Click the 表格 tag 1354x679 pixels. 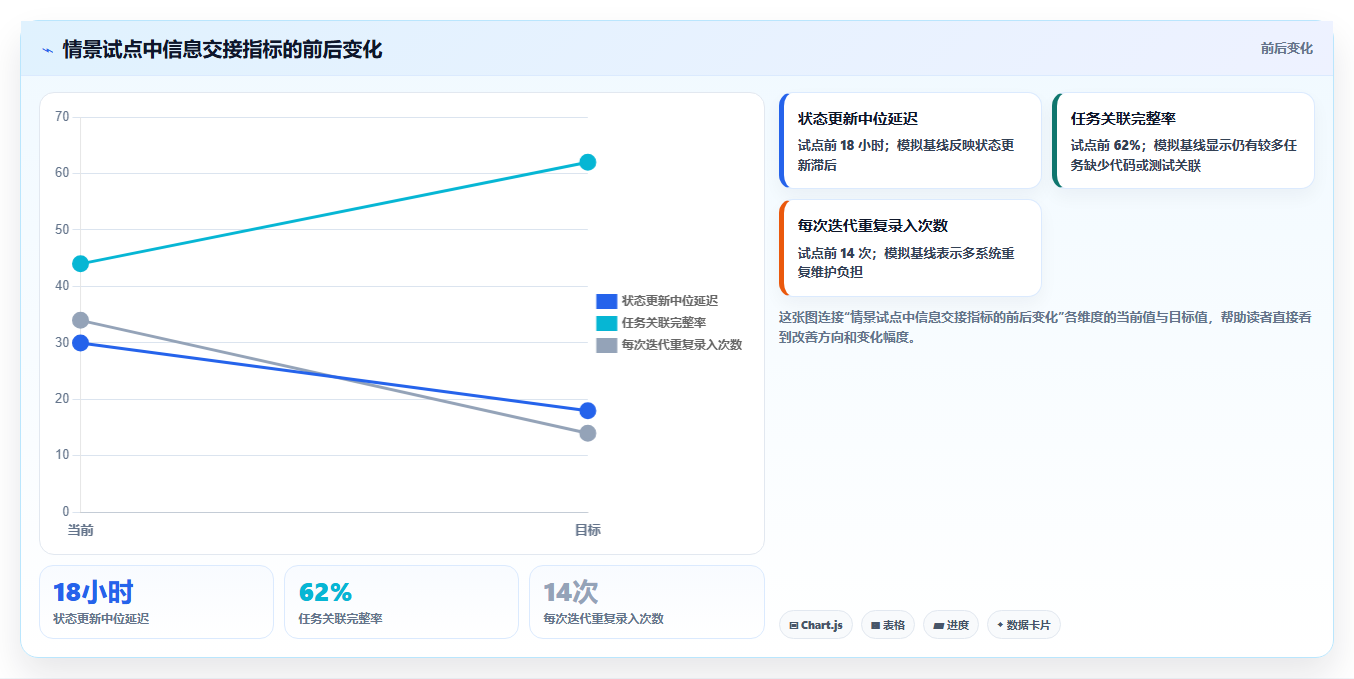tap(888, 625)
